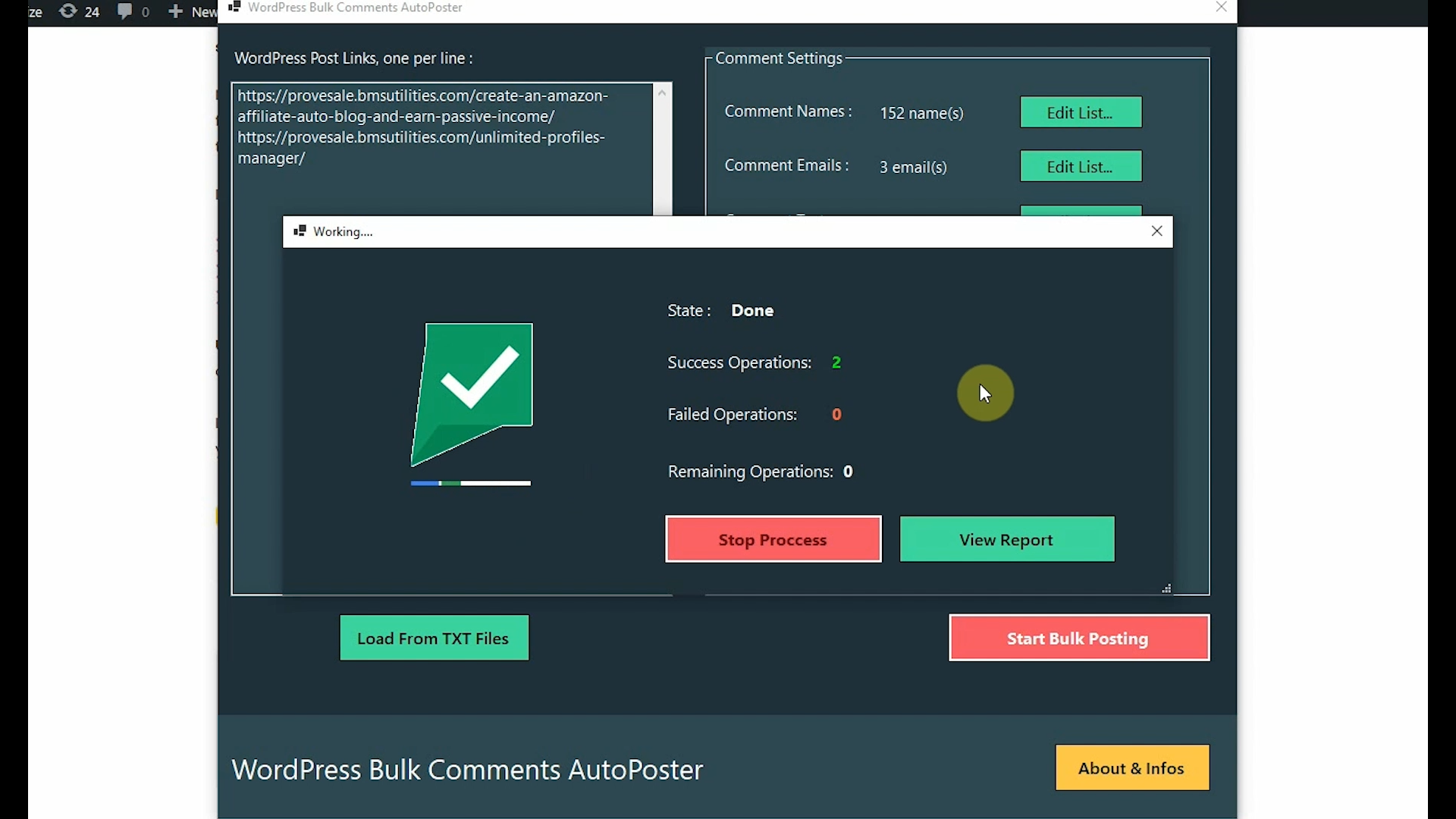Close the WordPress Bulk Comments AutoPoster window
This screenshot has height=819, width=1456.
coord(1222,7)
